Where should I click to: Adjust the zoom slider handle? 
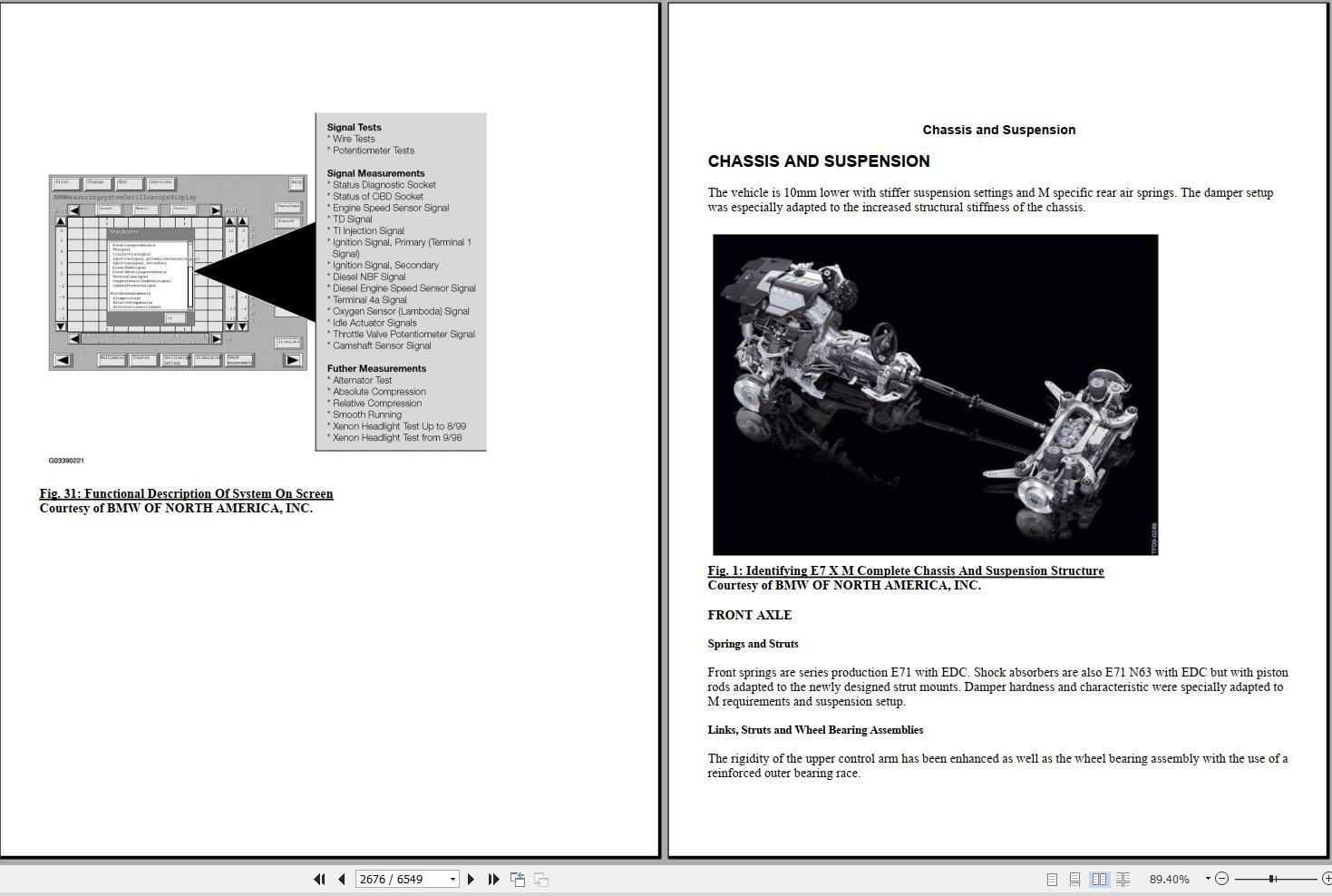point(1272,879)
